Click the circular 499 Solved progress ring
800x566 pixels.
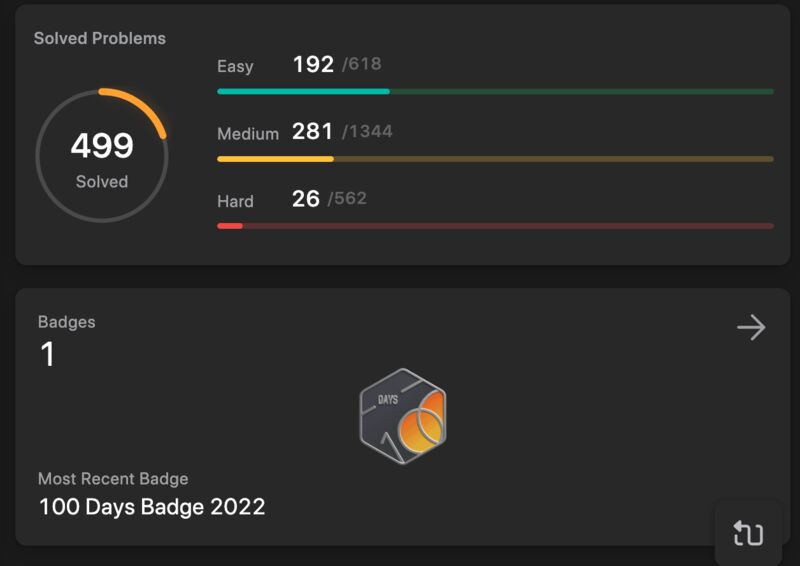(102, 156)
